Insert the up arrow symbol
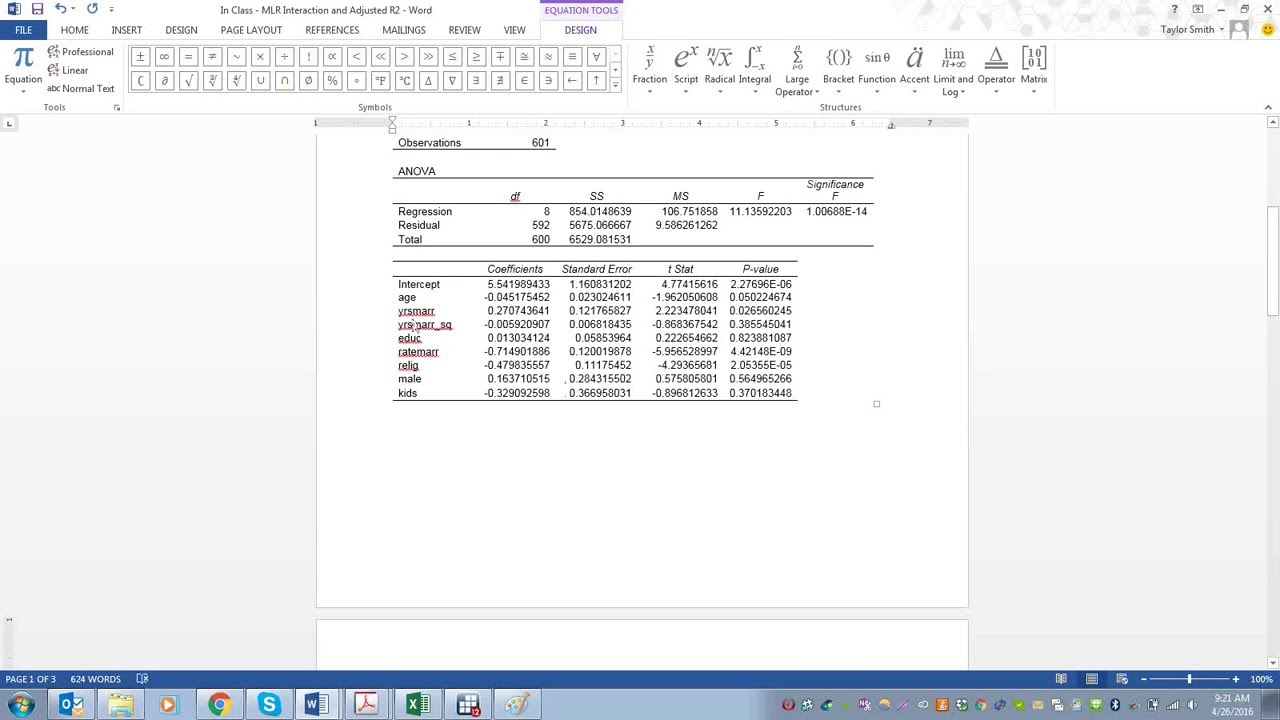 point(596,81)
